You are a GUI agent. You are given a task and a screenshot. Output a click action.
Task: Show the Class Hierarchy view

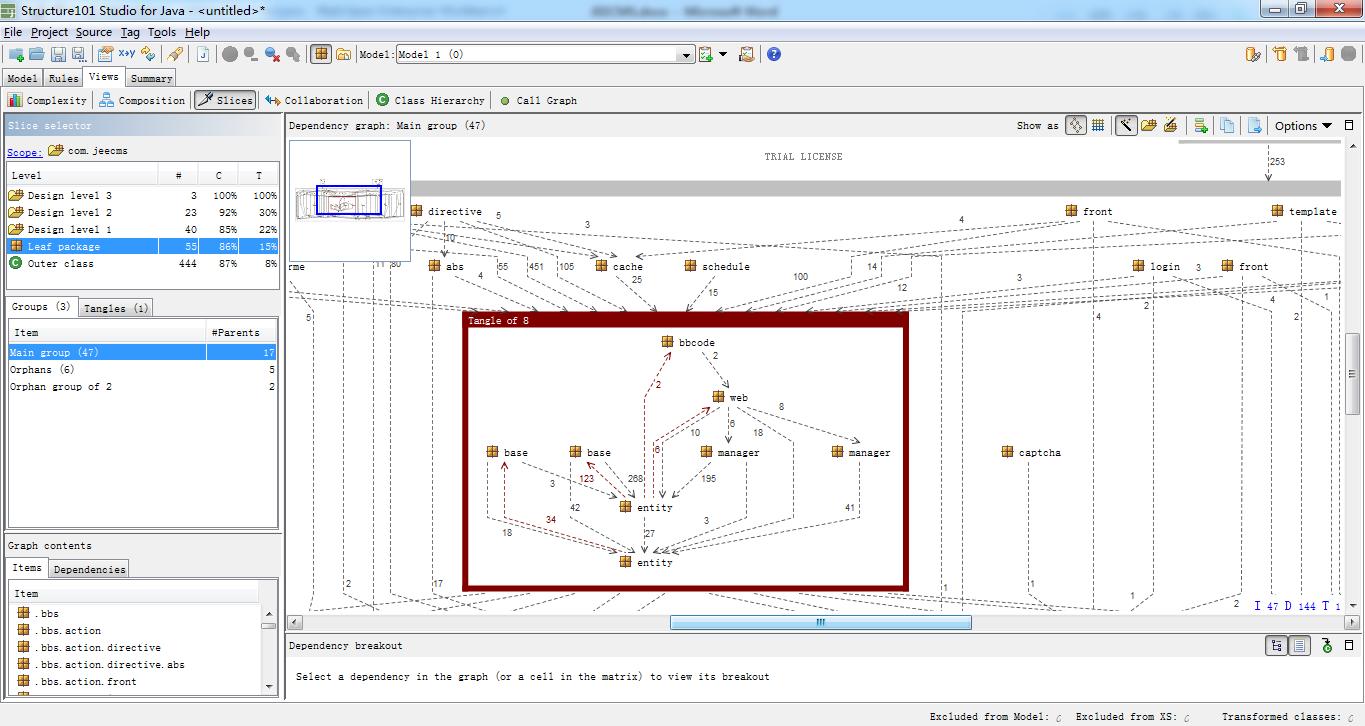[431, 100]
